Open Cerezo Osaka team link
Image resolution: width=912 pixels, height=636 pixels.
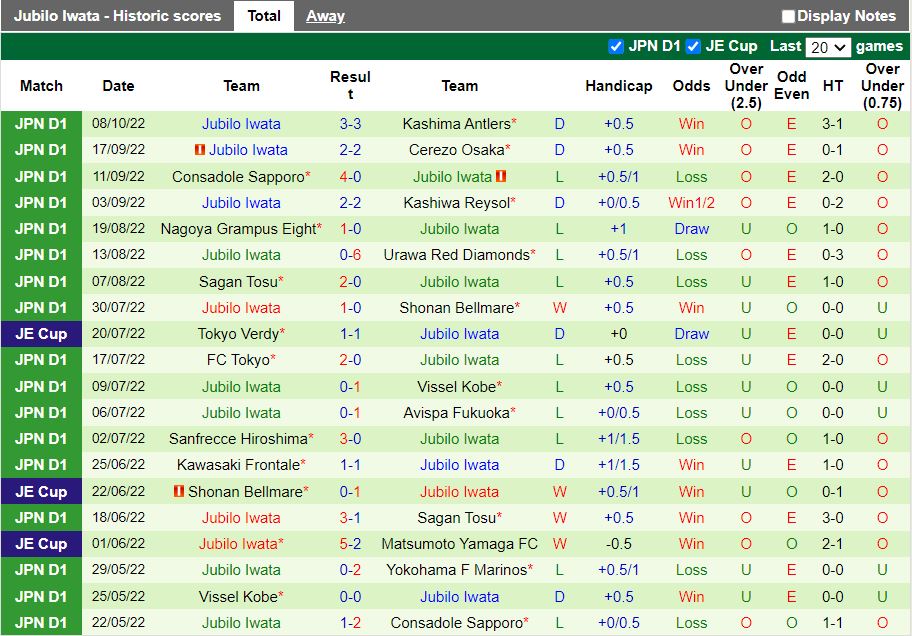(457, 150)
